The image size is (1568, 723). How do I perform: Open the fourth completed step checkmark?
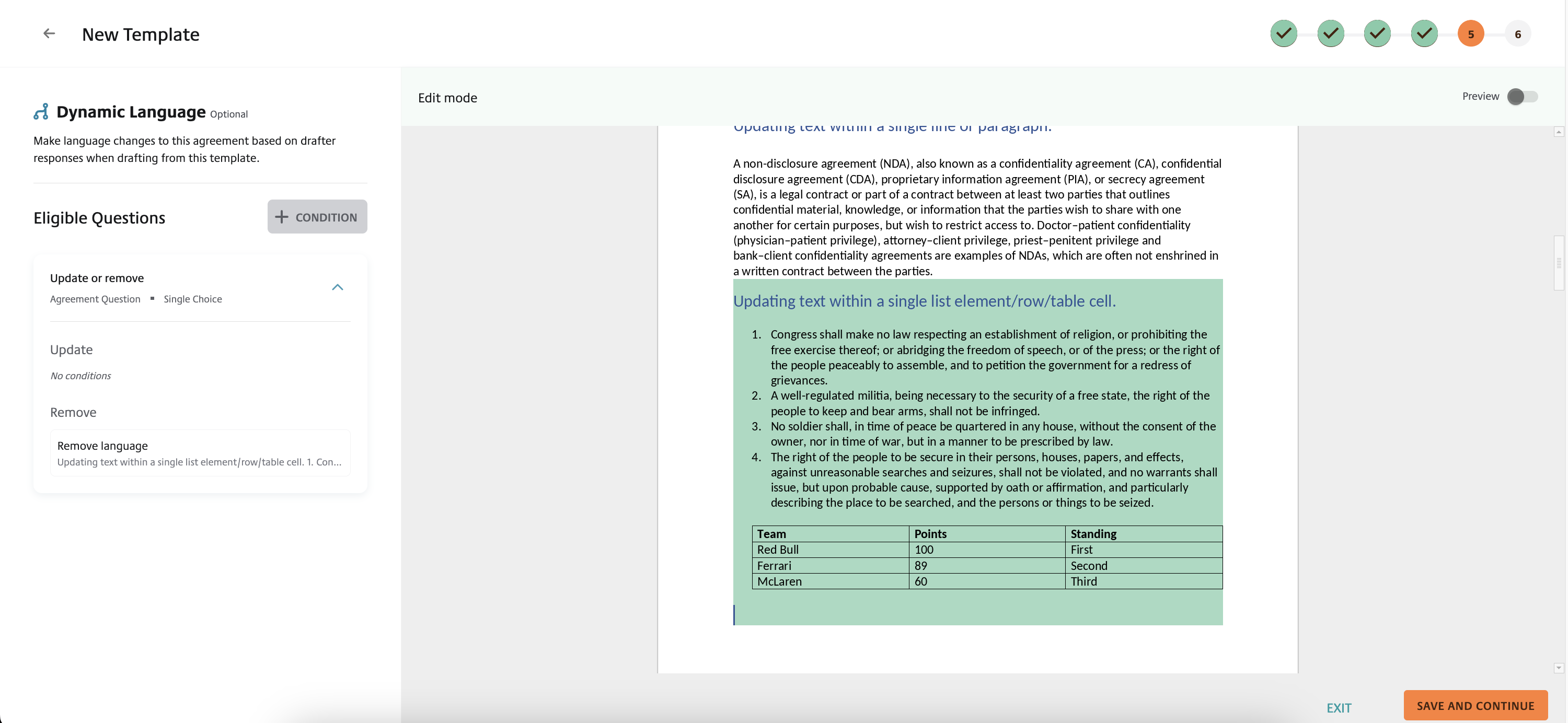[x=1424, y=33]
